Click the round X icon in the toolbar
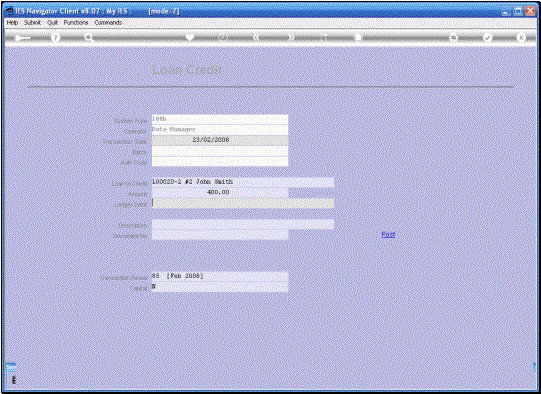This screenshot has width=541, height=394. (x=521, y=37)
